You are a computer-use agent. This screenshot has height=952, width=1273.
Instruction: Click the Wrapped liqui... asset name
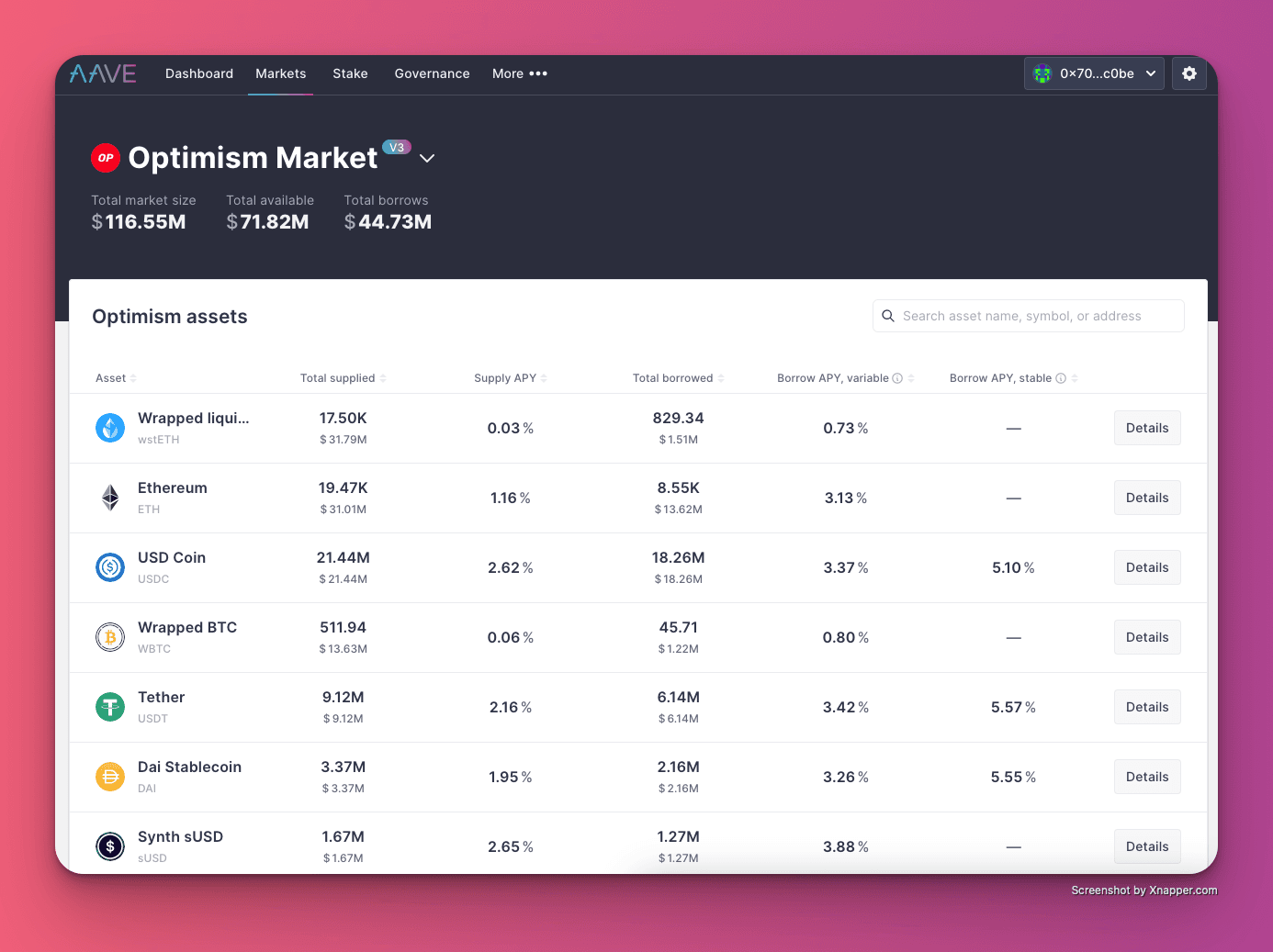[x=194, y=418]
